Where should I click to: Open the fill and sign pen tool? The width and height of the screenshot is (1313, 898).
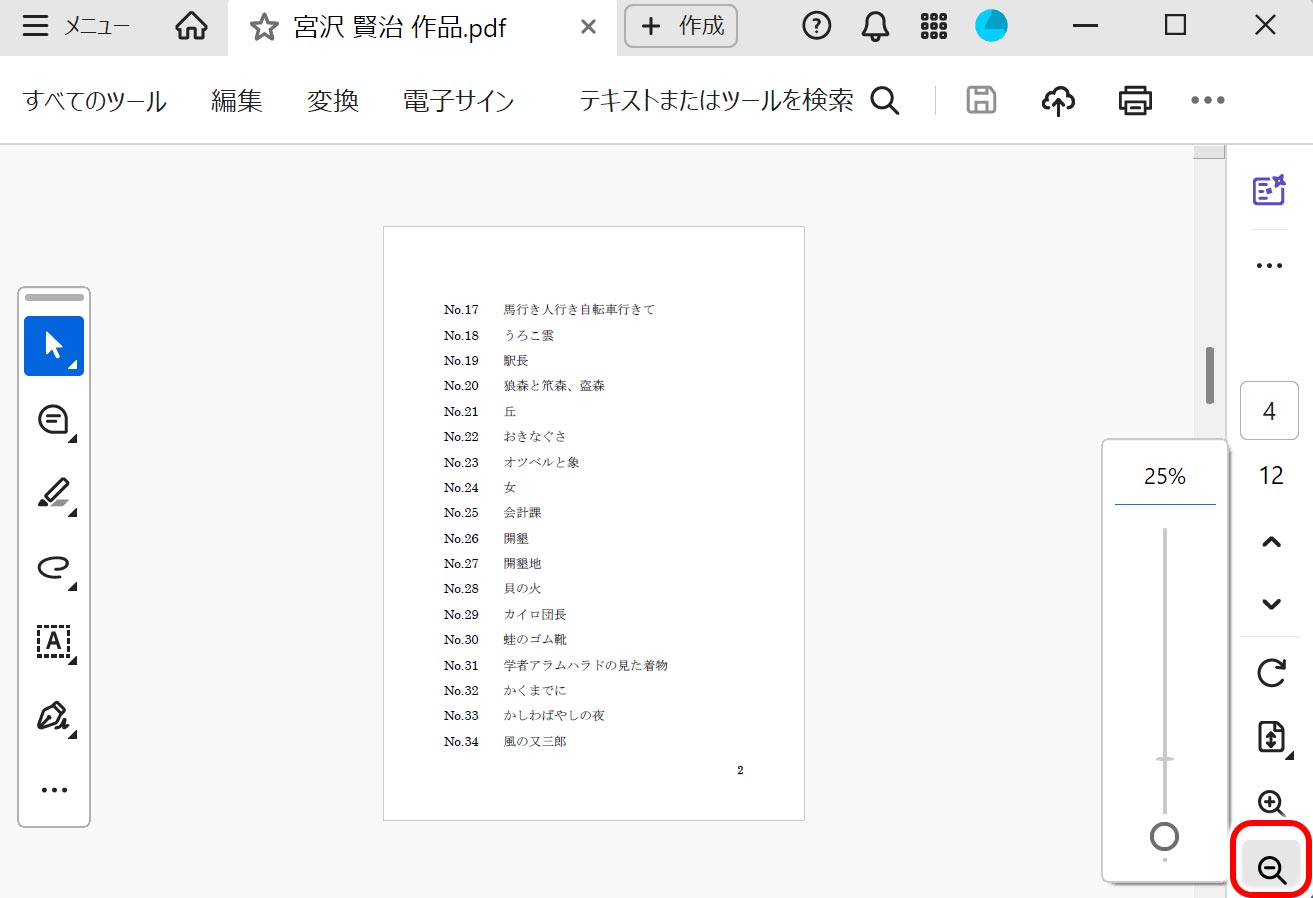pyautogui.click(x=53, y=717)
